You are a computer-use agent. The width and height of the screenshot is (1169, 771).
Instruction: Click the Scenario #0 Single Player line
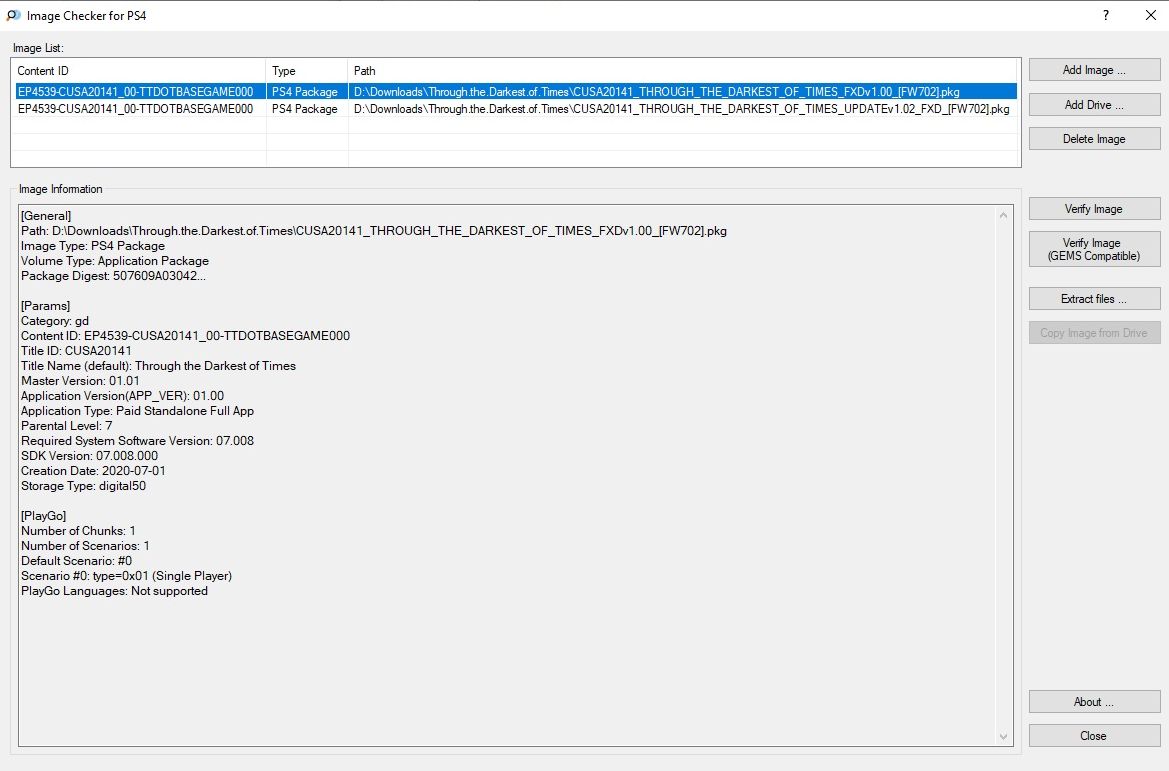pos(126,576)
